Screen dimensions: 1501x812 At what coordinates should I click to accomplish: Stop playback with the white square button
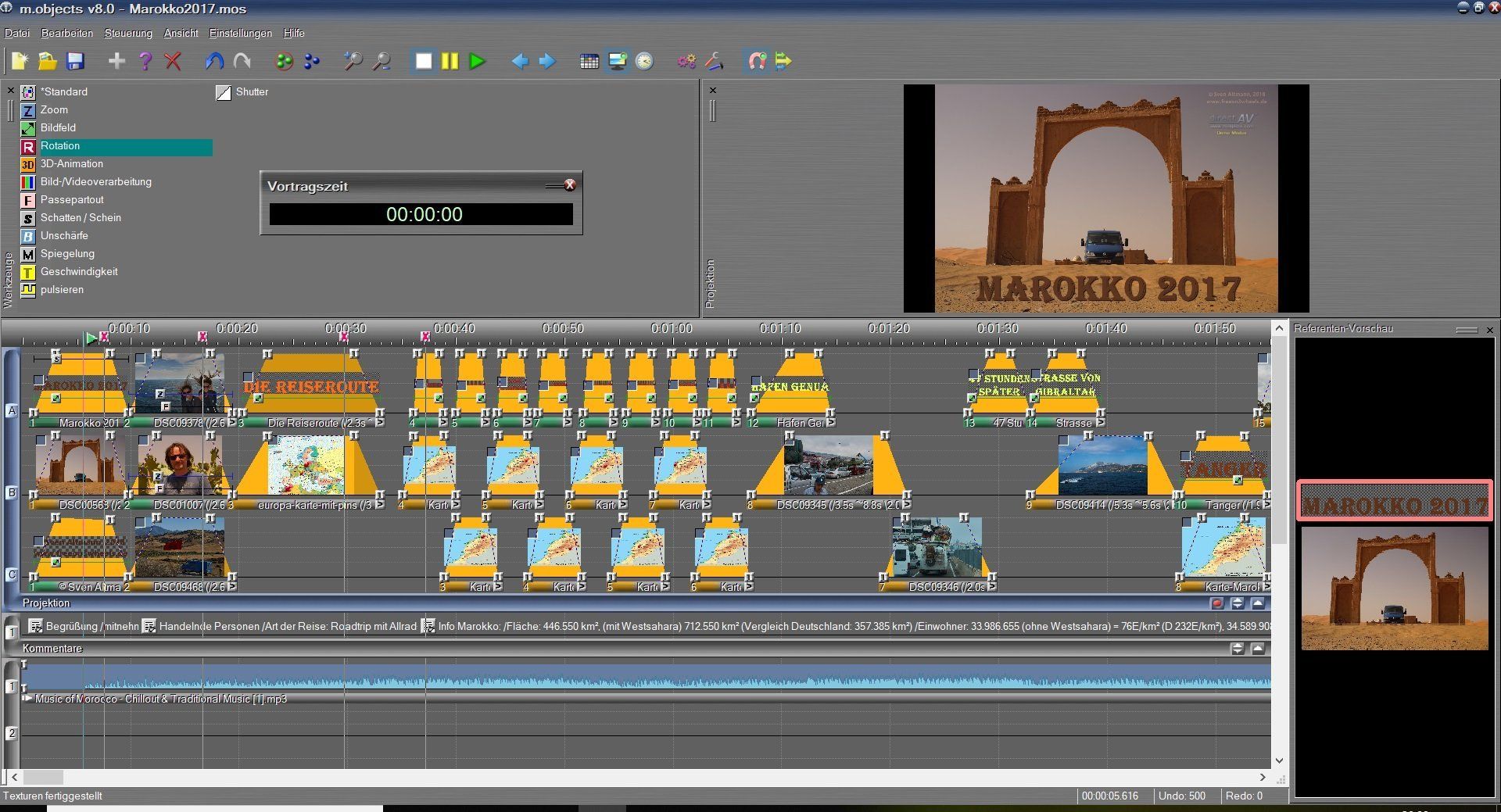click(423, 61)
